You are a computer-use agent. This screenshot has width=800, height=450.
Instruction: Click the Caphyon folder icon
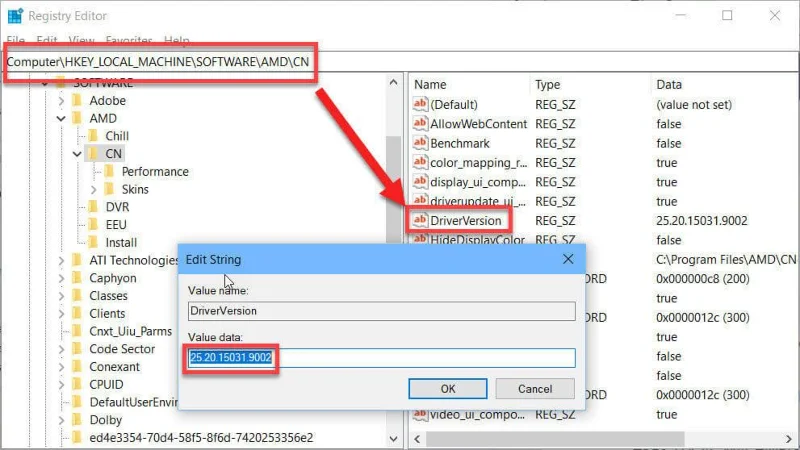[x=77, y=278]
